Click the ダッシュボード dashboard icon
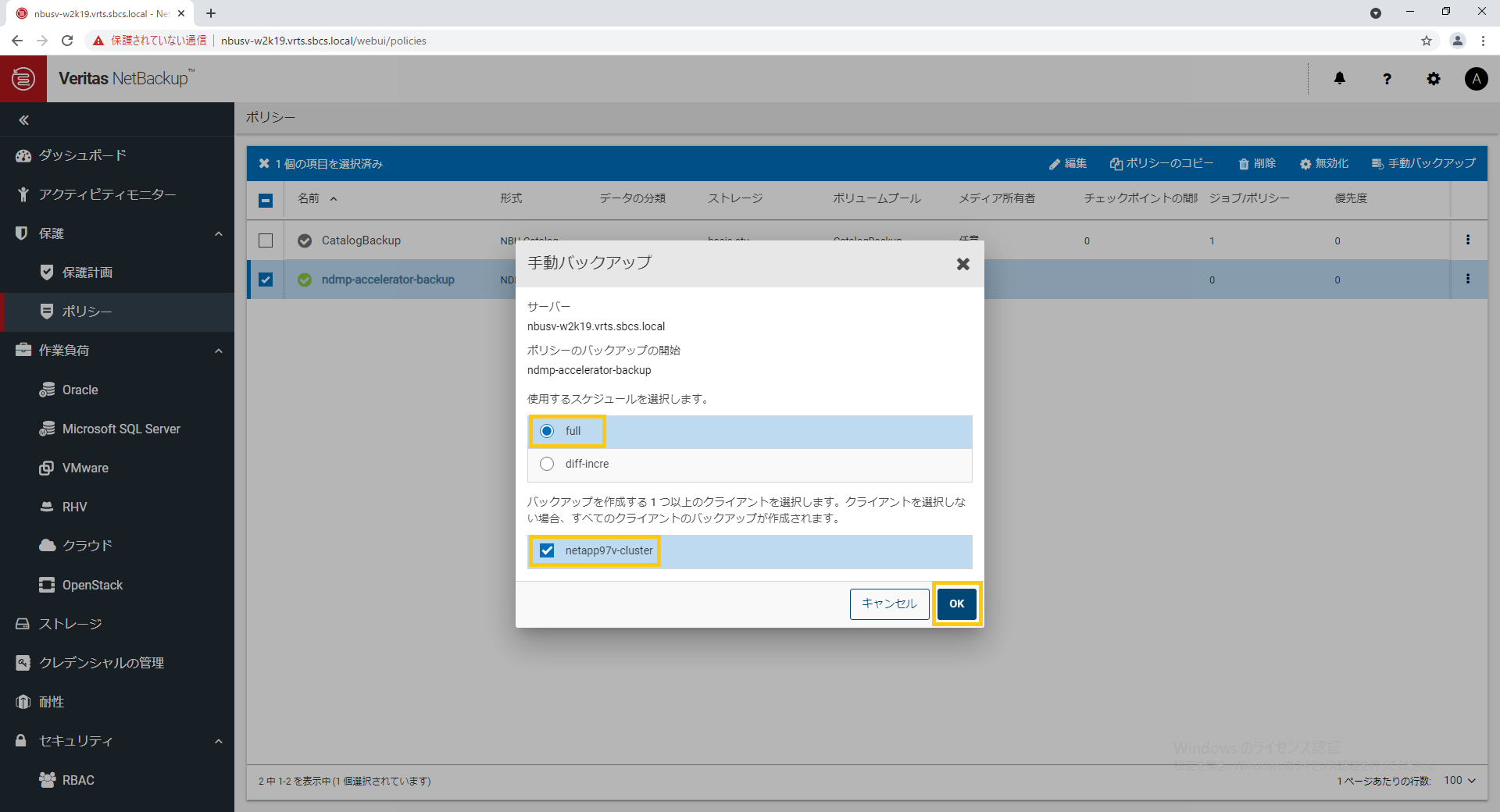 pyautogui.click(x=23, y=155)
